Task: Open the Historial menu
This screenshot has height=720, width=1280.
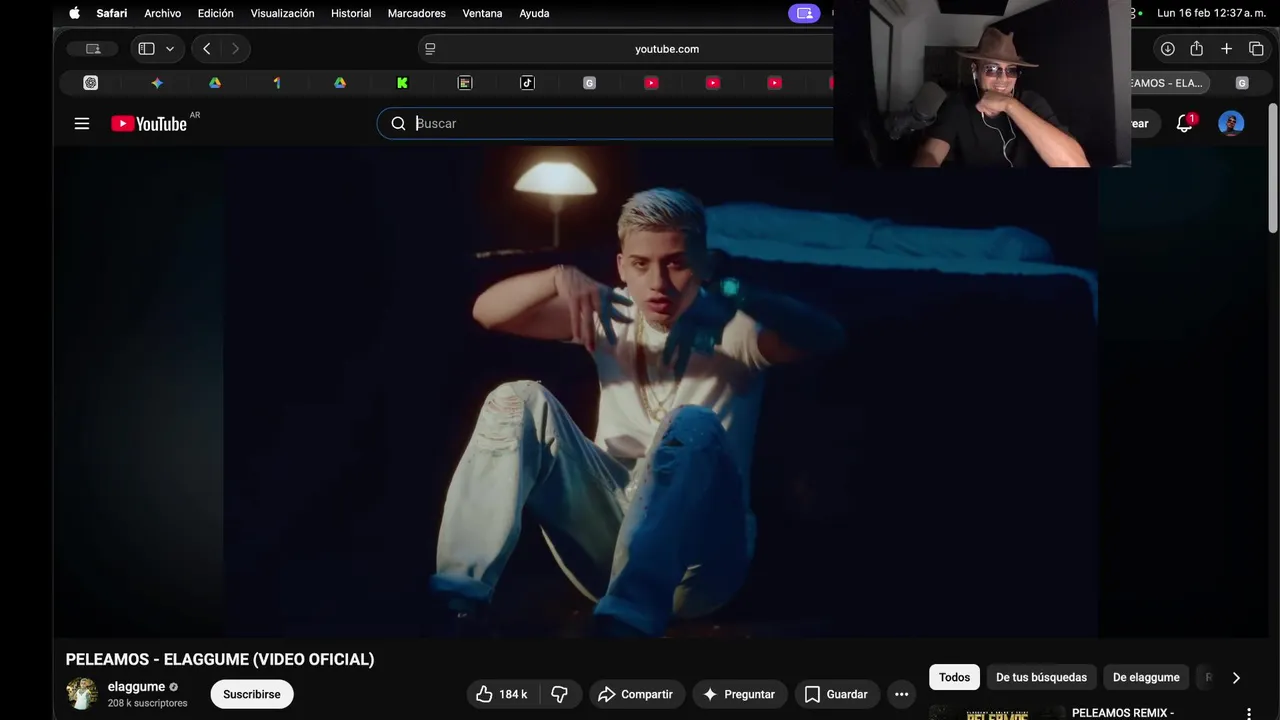Action: (x=351, y=13)
